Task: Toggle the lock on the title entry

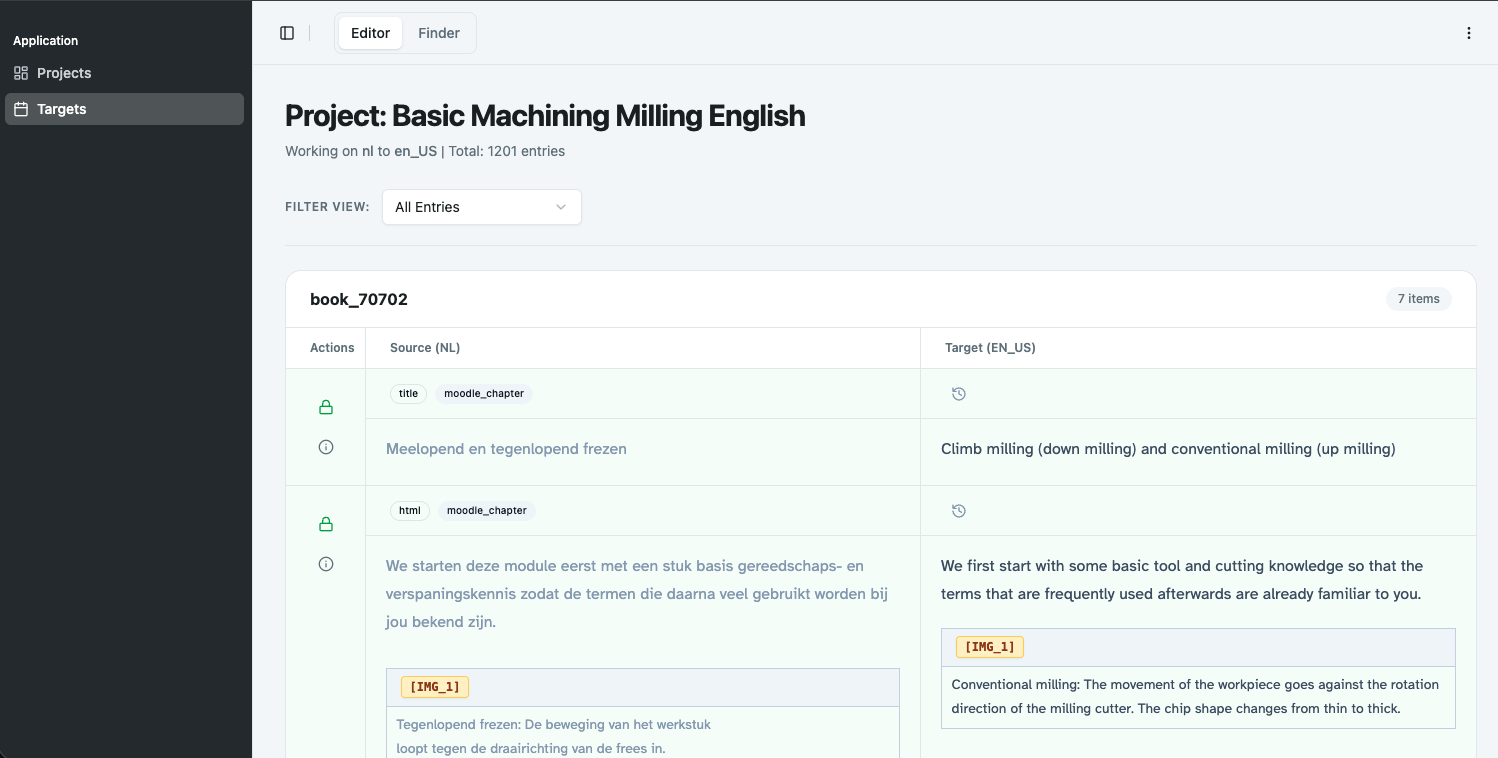Action: click(325, 407)
